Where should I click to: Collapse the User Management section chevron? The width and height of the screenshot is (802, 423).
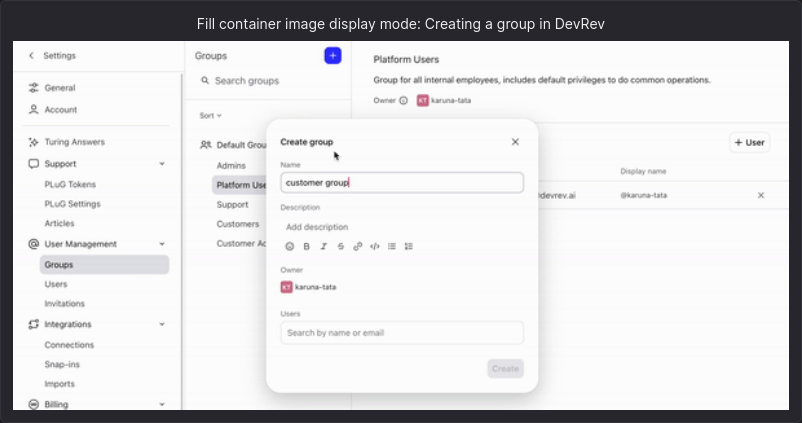click(x=162, y=244)
